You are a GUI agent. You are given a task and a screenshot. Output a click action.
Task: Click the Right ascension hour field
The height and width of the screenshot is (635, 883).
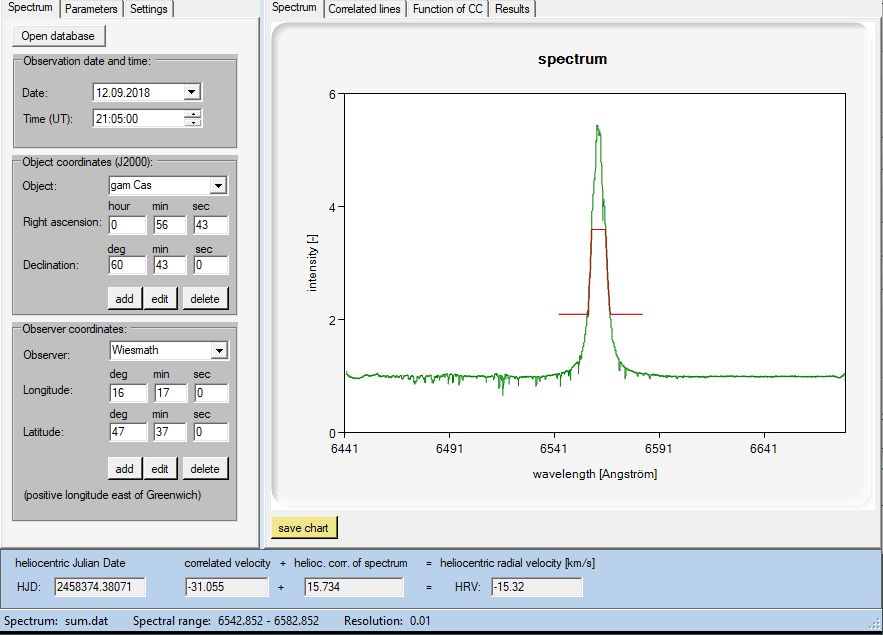tap(127, 225)
